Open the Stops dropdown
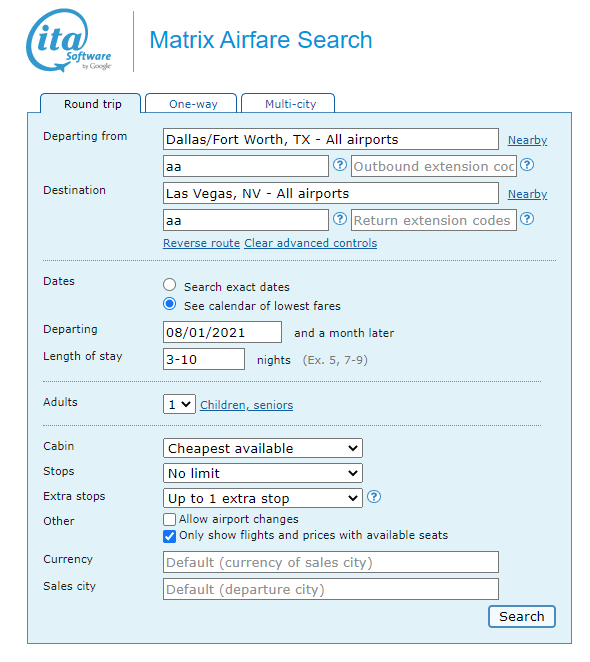 [263, 473]
